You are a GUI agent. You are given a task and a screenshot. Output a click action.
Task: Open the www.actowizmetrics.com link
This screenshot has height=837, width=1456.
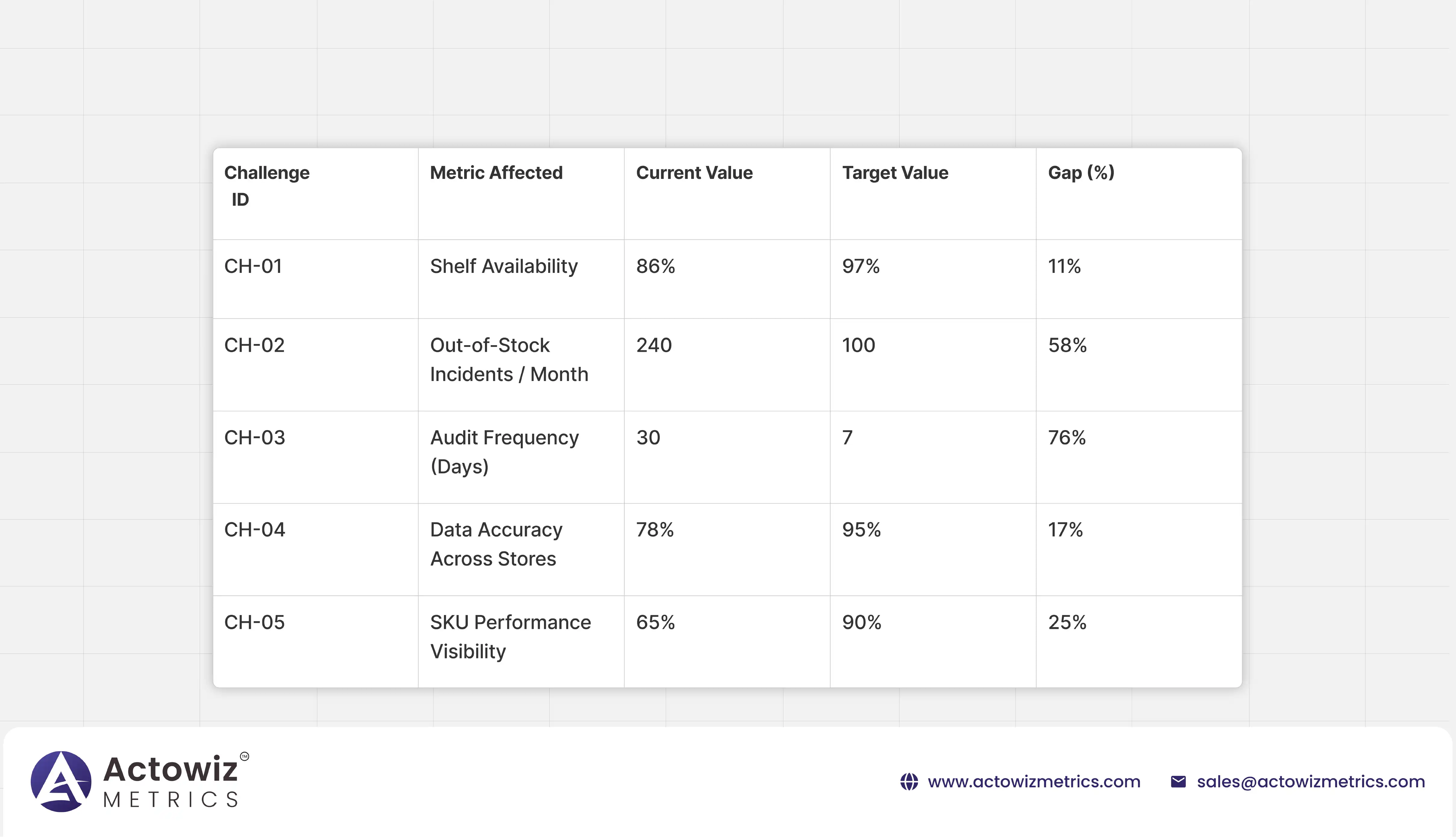tap(1033, 782)
